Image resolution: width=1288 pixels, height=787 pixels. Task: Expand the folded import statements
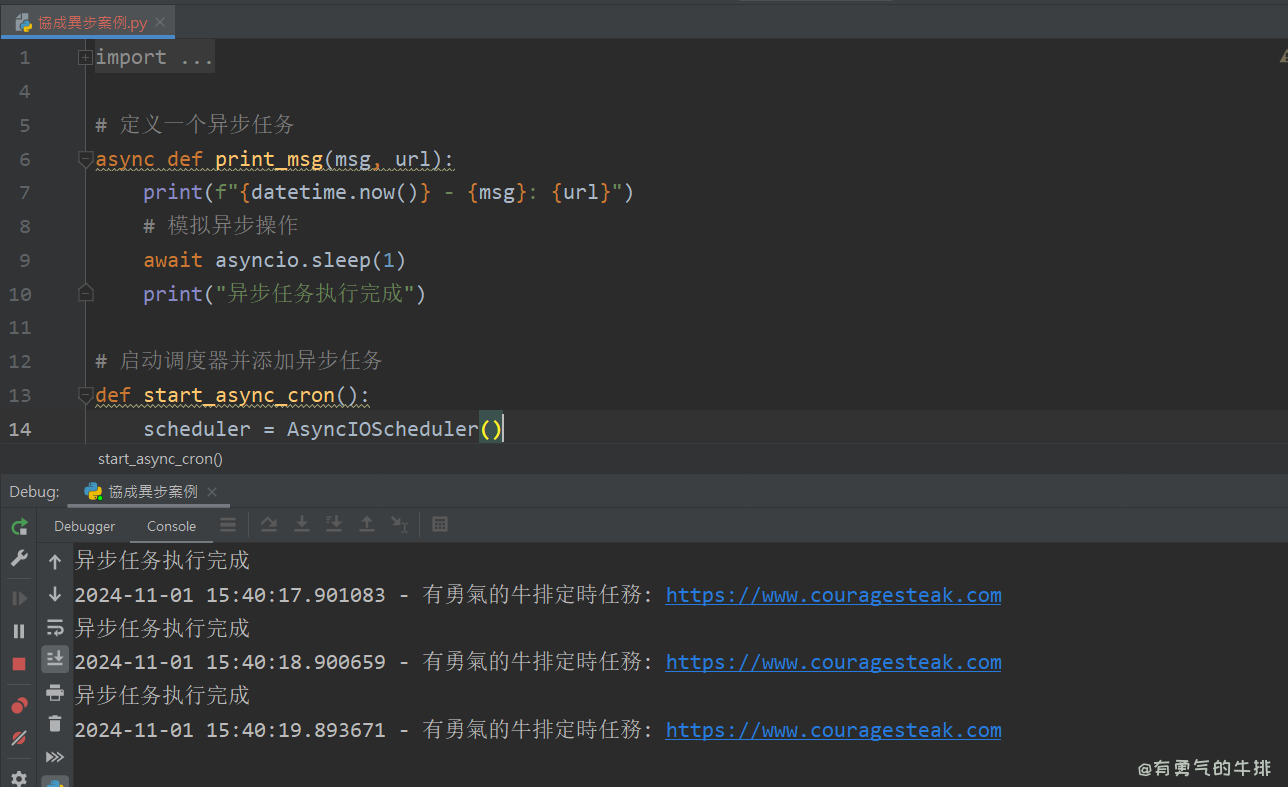(x=85, y=57)
